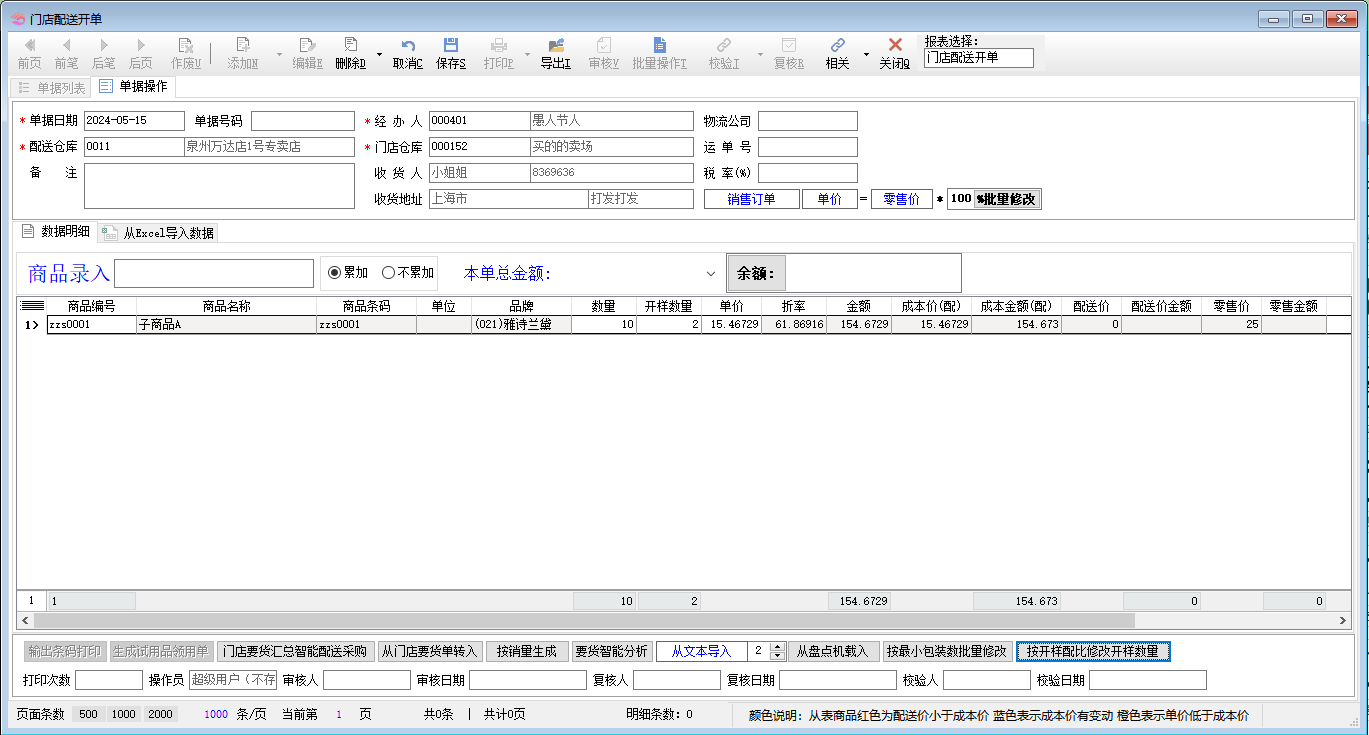
Task: Click the 按开样配比修改开样数量 button
Action: click(x=1092, y=651)
